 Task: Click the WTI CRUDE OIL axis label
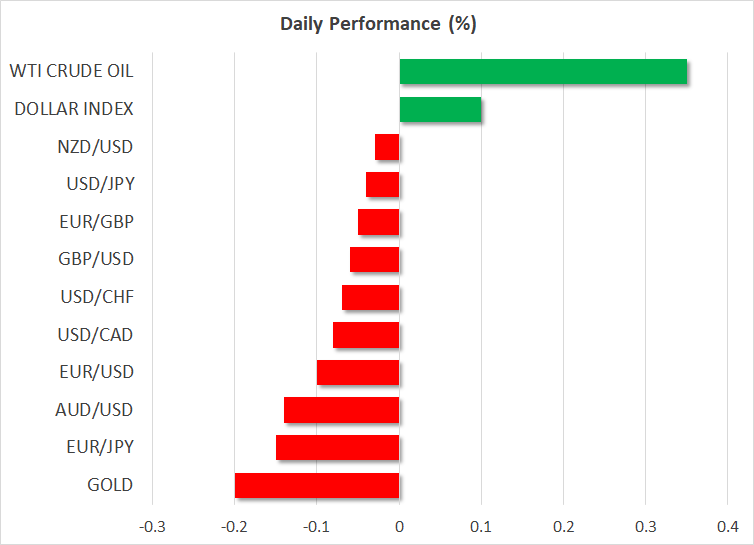[72, 72]
